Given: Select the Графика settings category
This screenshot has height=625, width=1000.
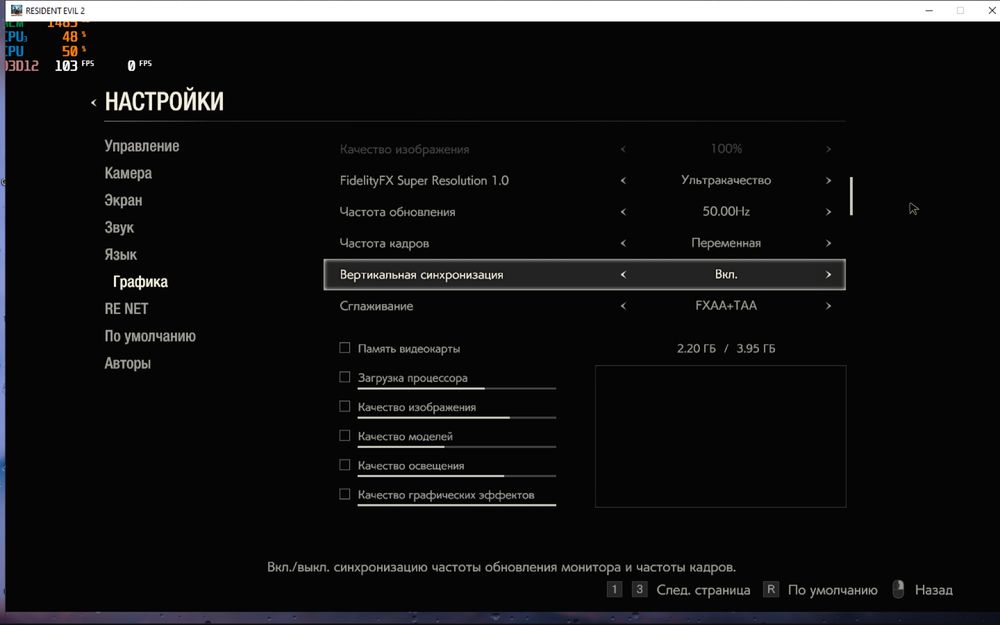Looking at the screenshot, I should pos(140,282).
